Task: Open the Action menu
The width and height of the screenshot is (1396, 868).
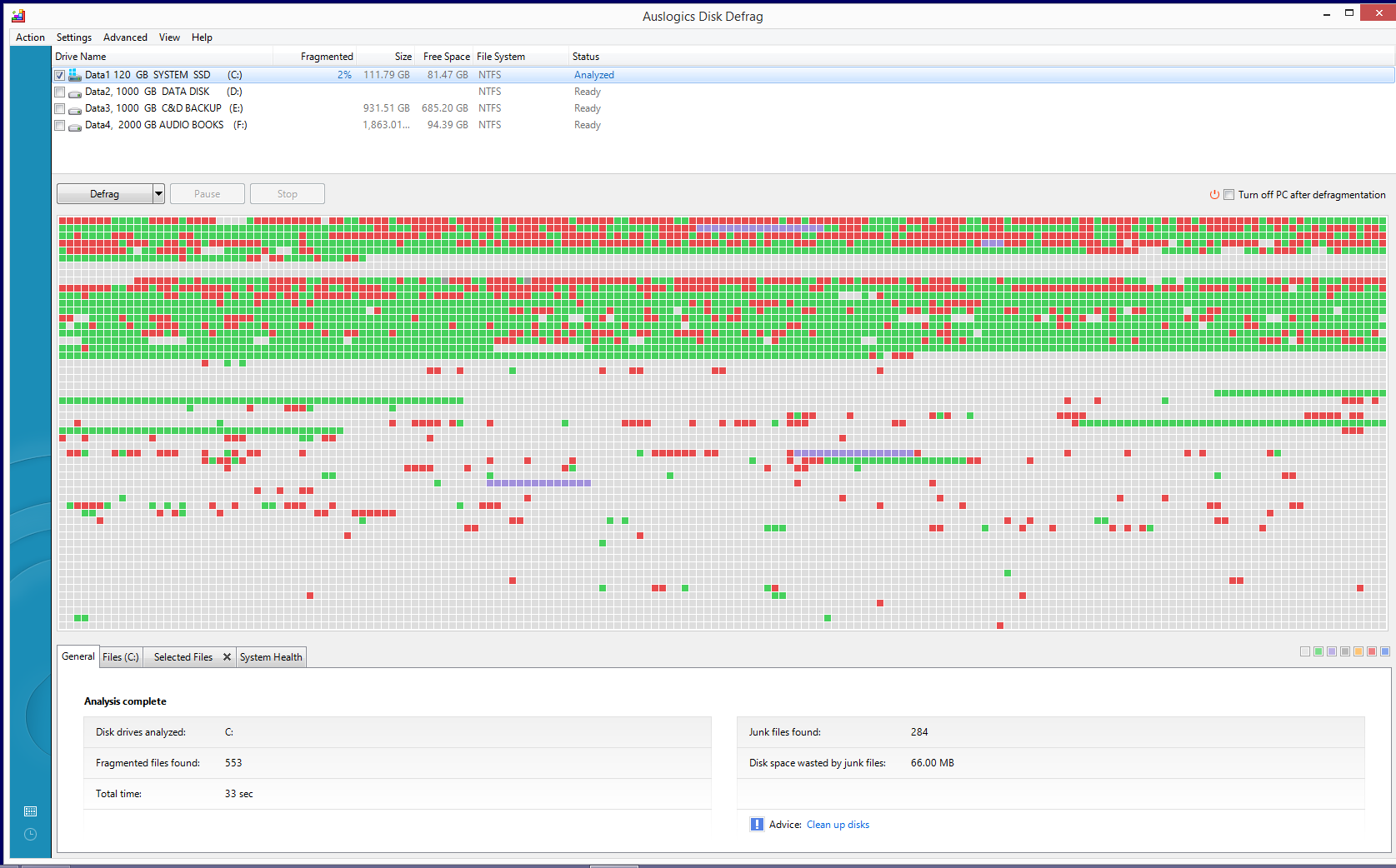Action: click(30, 37)
